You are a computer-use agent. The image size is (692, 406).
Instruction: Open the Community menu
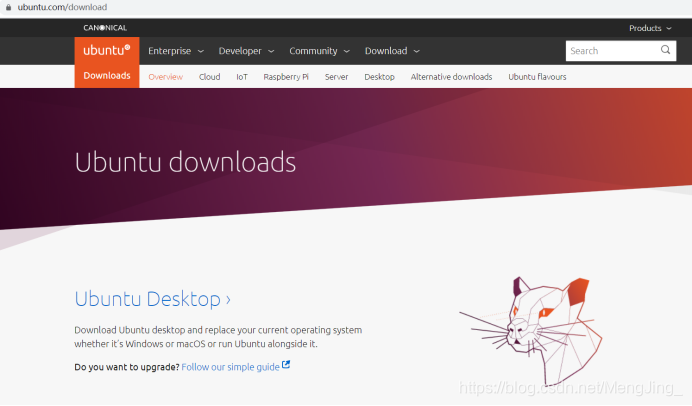[x=320, y=51]
